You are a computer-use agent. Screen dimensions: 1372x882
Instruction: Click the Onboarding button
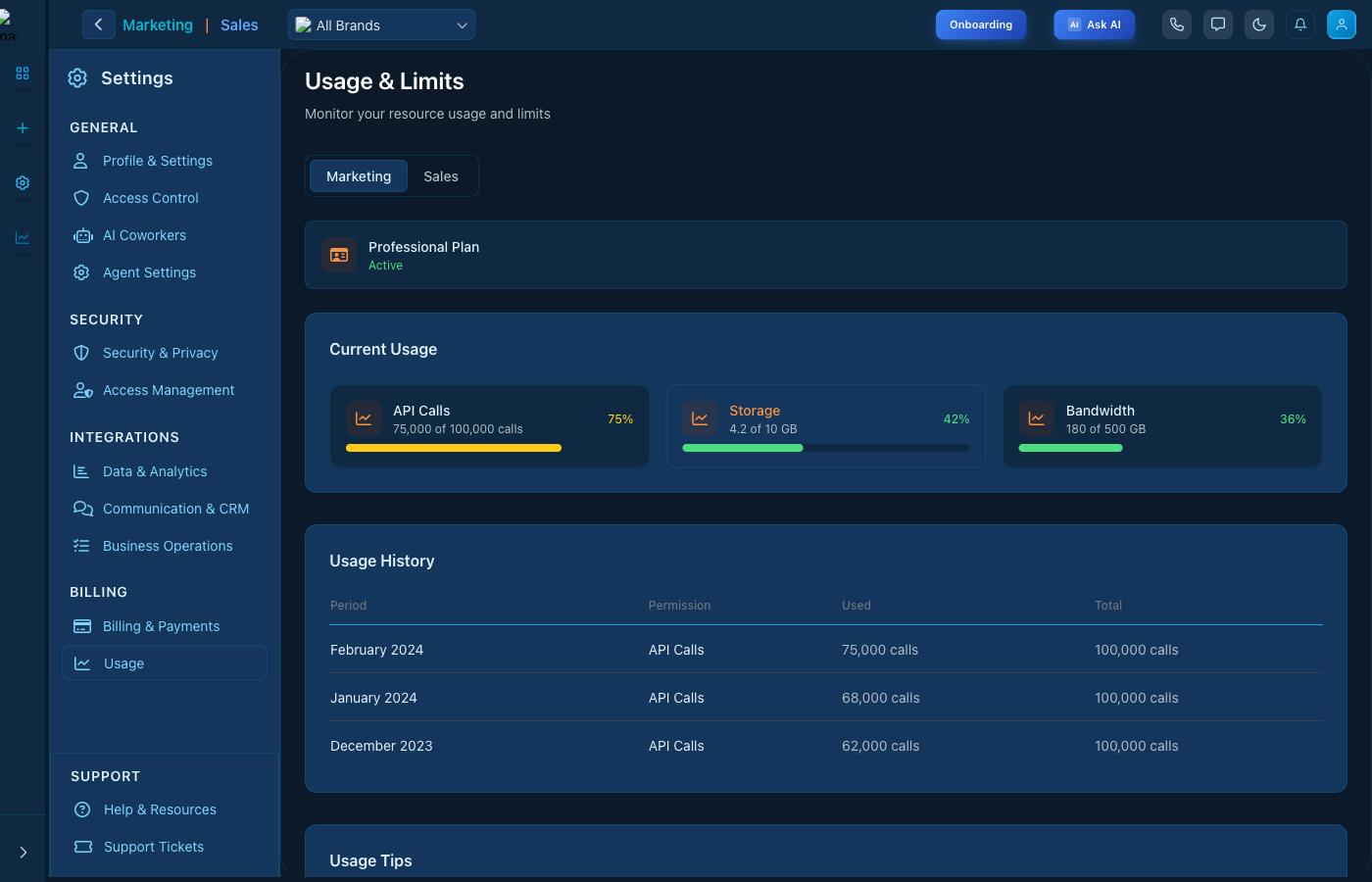pyautogui.click(x=981, y=24)
